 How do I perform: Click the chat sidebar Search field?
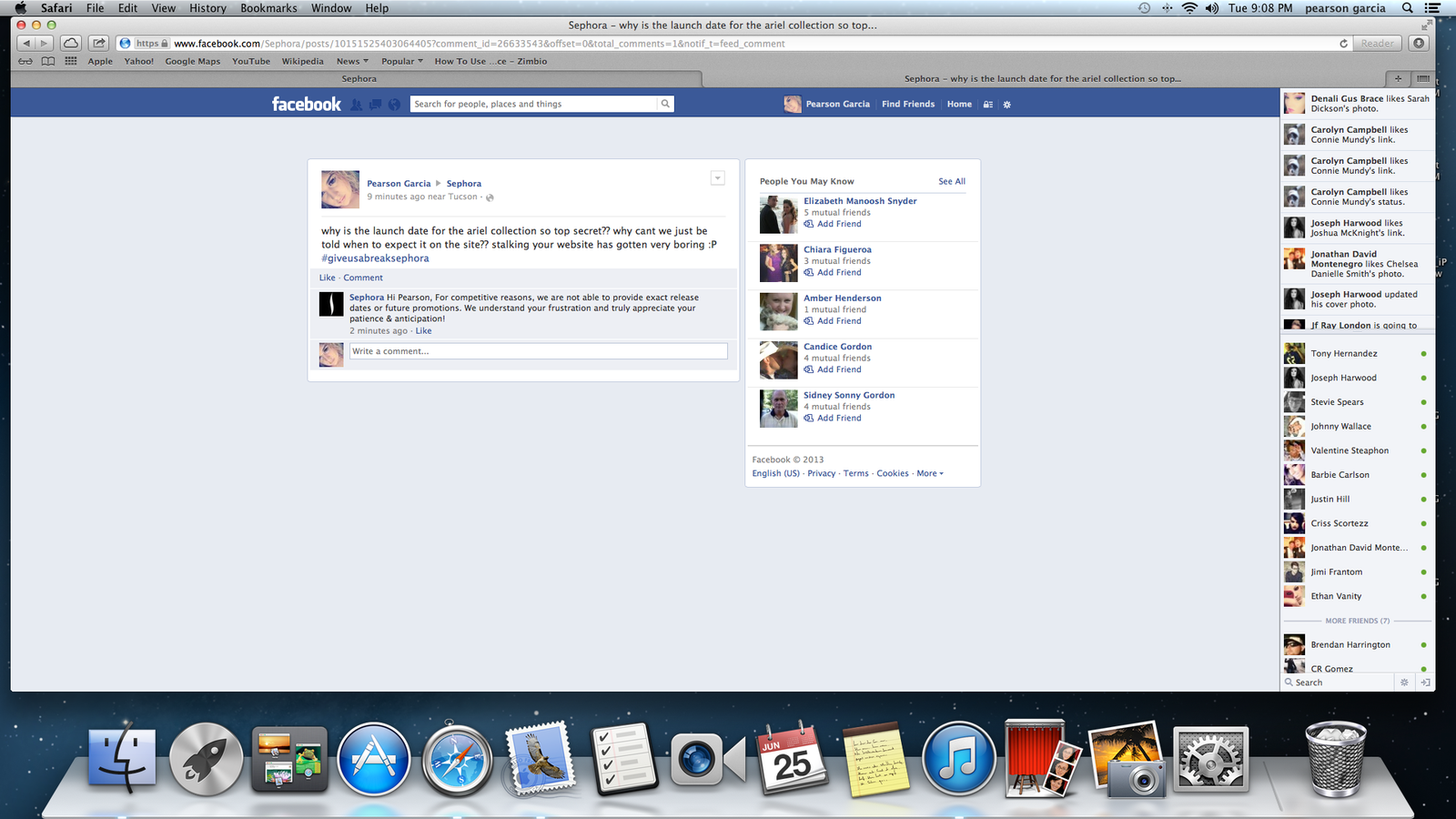tap(1338, 682)
